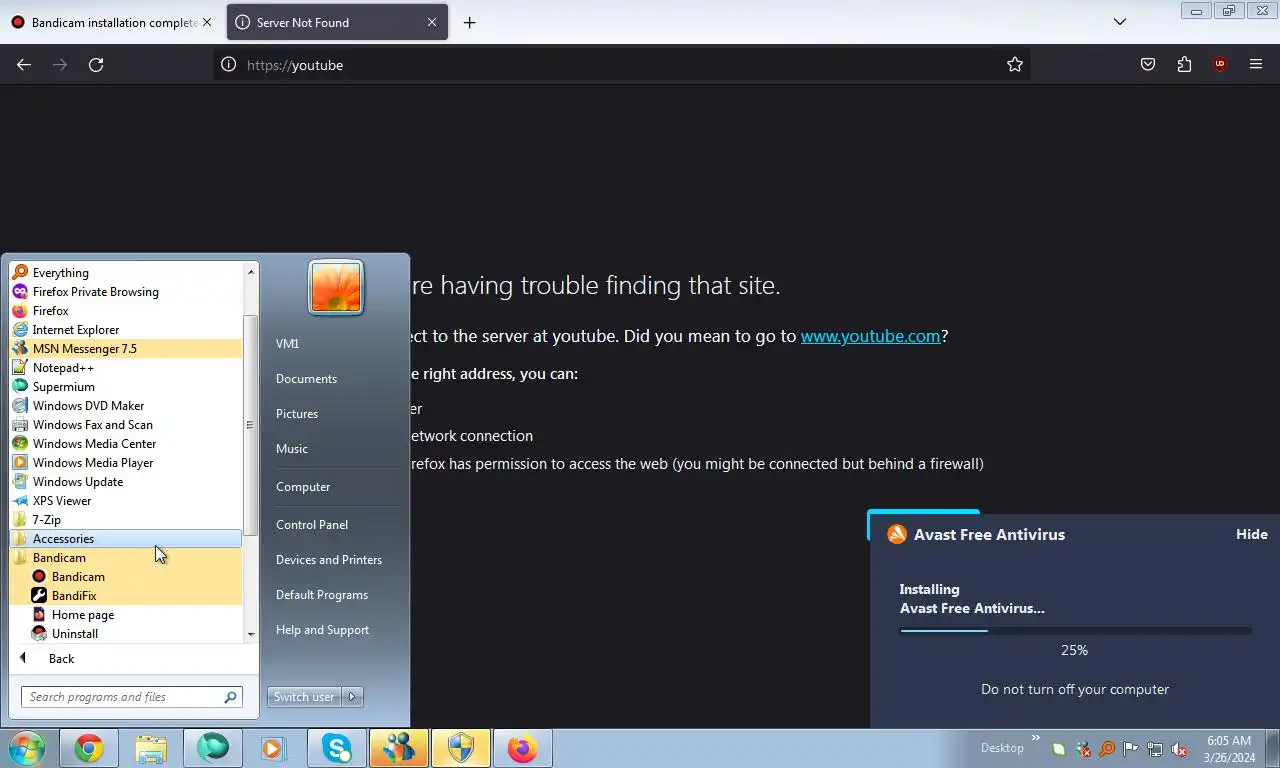Expand the 7-Zip program folder
The width and height of the screenshot is (1280, 768).
coord(125,520)
